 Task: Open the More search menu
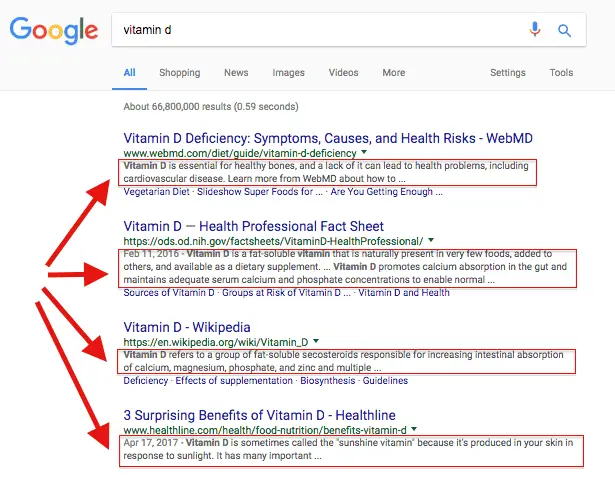click(394, 73)
